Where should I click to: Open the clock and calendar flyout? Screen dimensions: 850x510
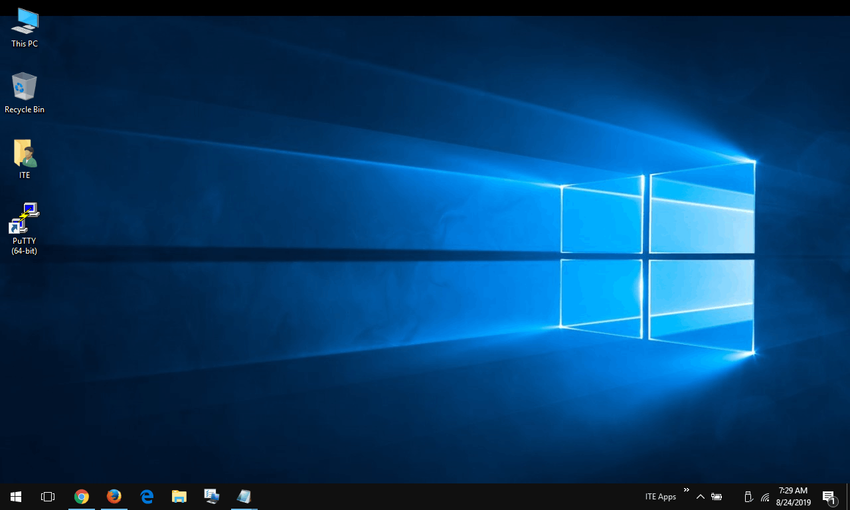pos(796,497)
